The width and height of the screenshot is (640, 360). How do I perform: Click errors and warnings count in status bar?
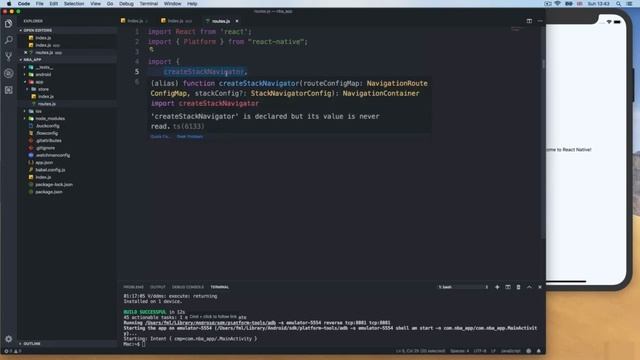(x=12, y=351)
